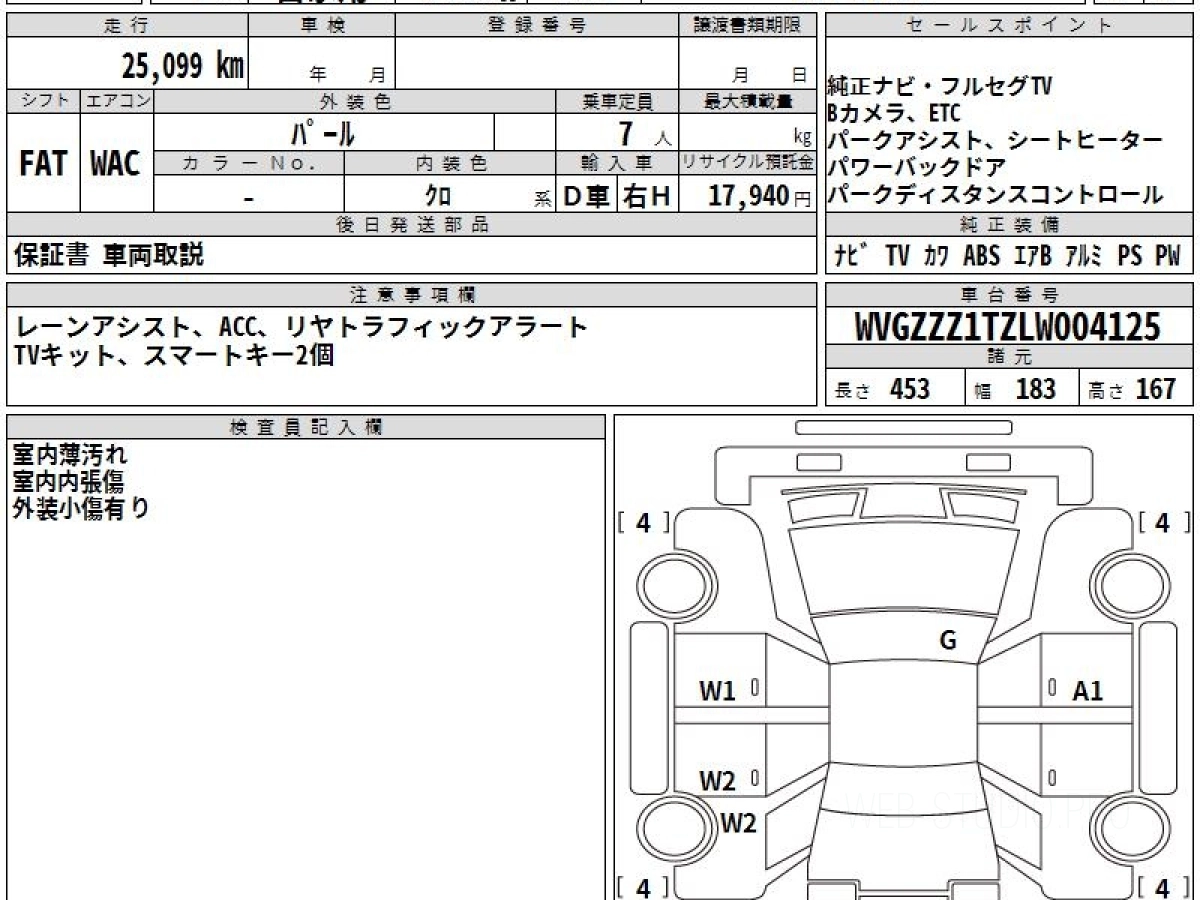1200x900 pixels.
Task: Click the 最大積載量 header
Action: click(748, 101)
